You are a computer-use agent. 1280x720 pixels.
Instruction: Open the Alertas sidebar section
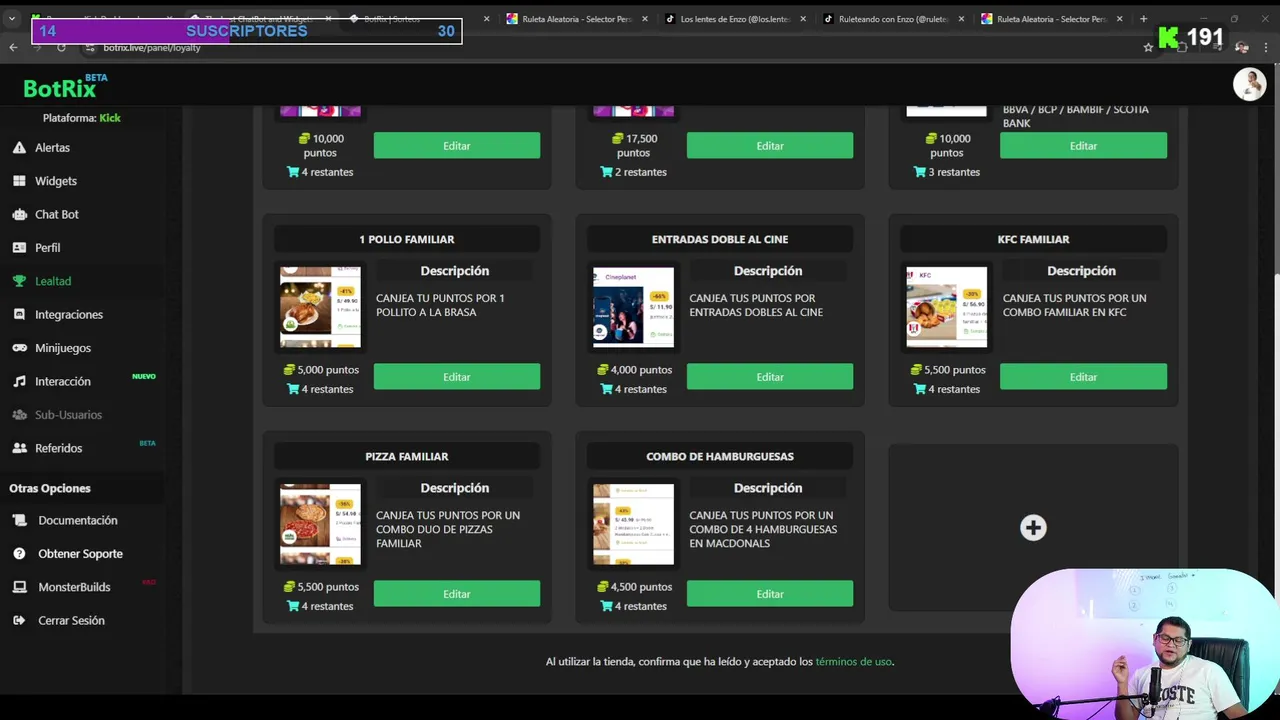tap(52, 147)
